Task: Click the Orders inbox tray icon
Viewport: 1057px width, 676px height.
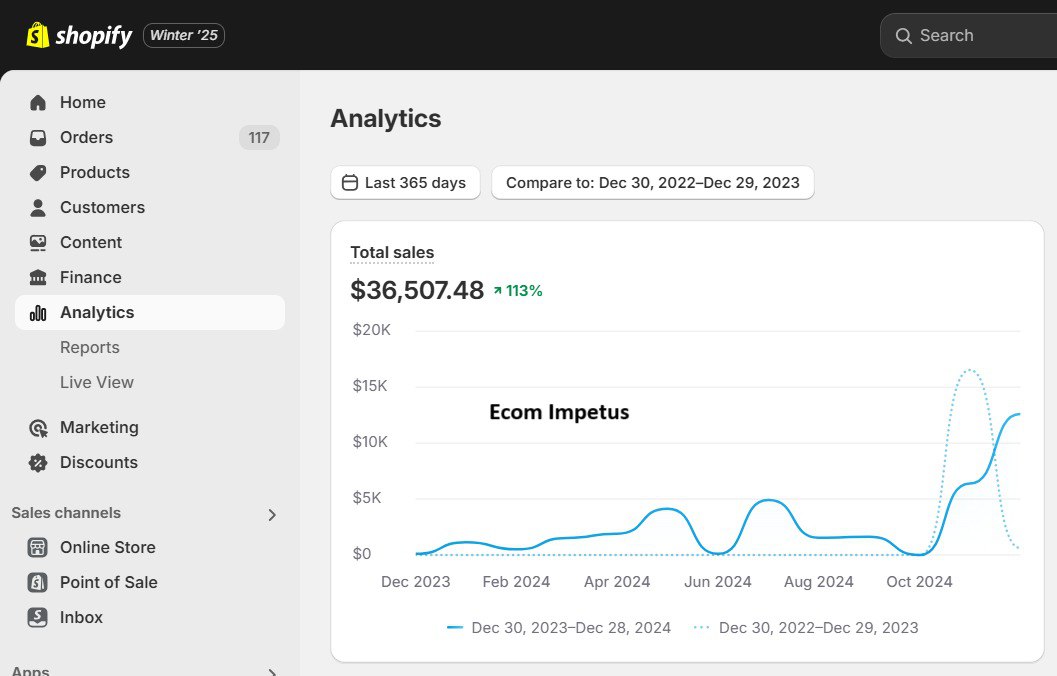Action: tap(38, 137)
